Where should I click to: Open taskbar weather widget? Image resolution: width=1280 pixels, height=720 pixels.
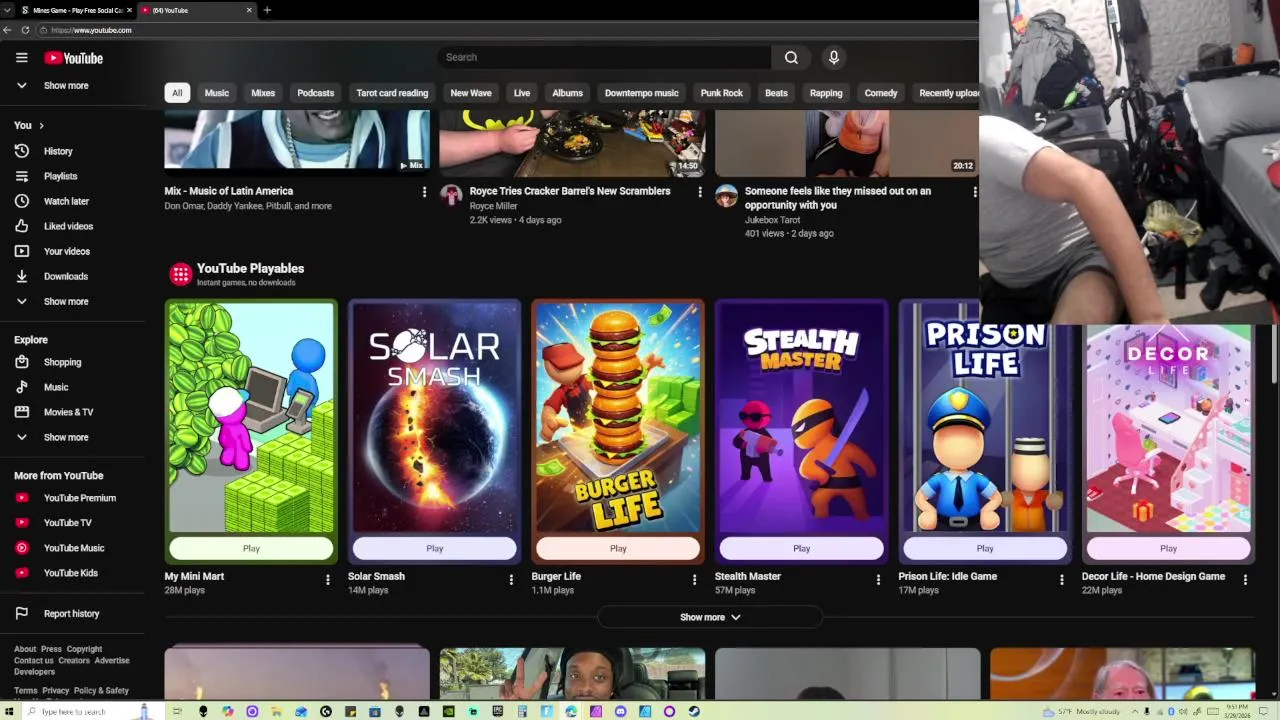(x=1082, y=711)
